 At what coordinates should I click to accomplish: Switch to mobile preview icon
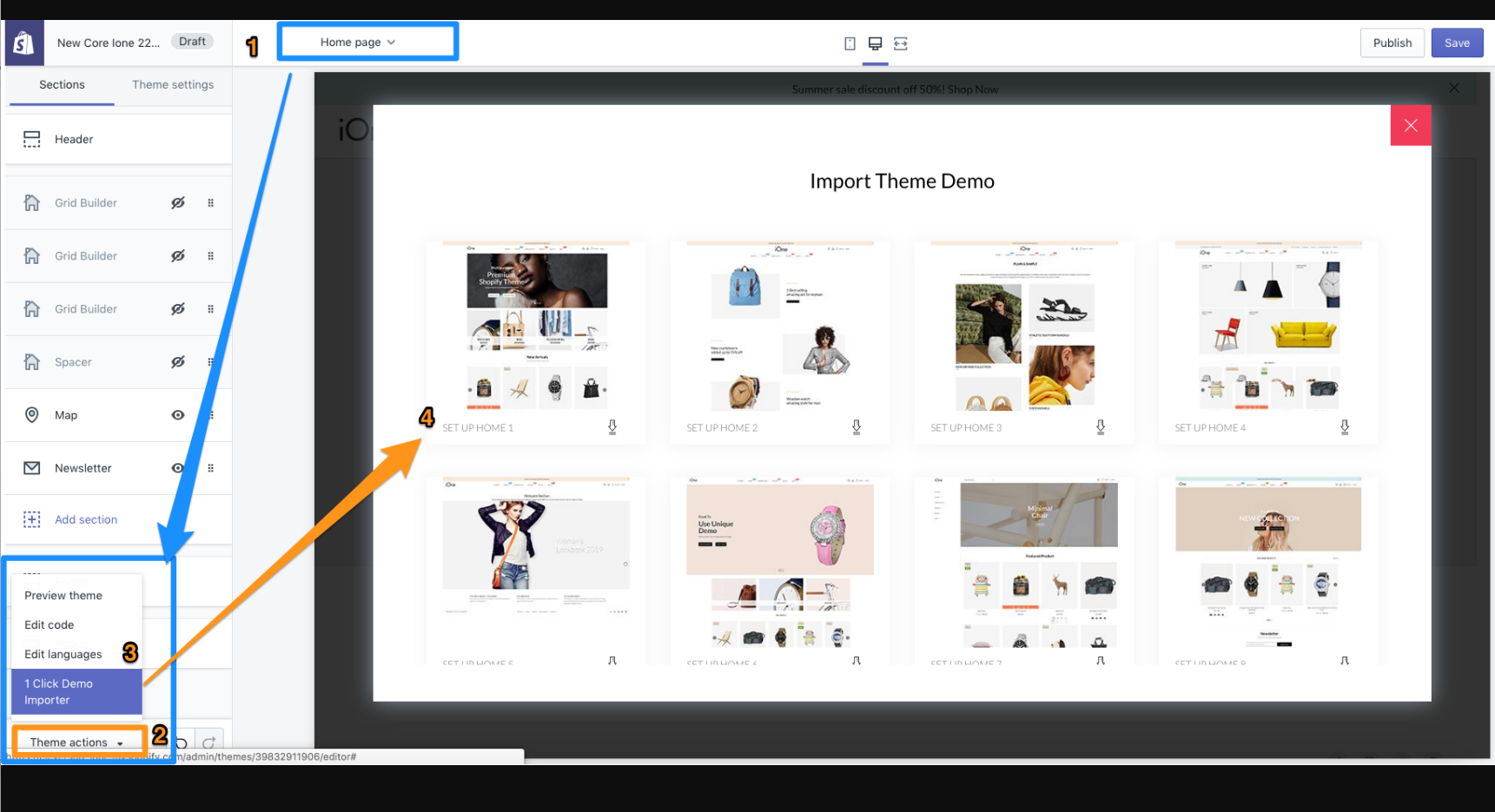pos(850,43)
